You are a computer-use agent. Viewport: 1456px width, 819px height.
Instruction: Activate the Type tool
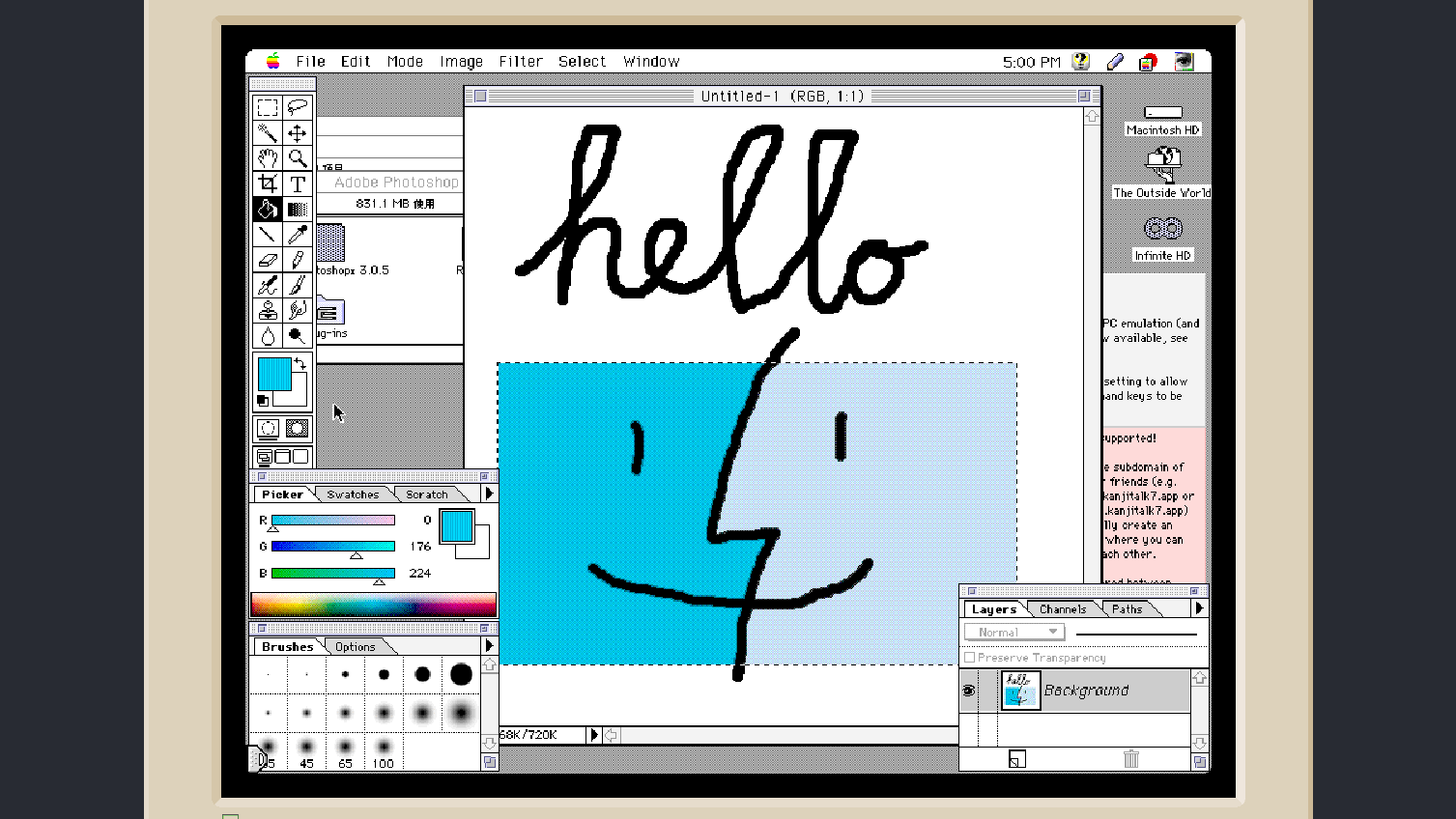[x=298, y=184]
